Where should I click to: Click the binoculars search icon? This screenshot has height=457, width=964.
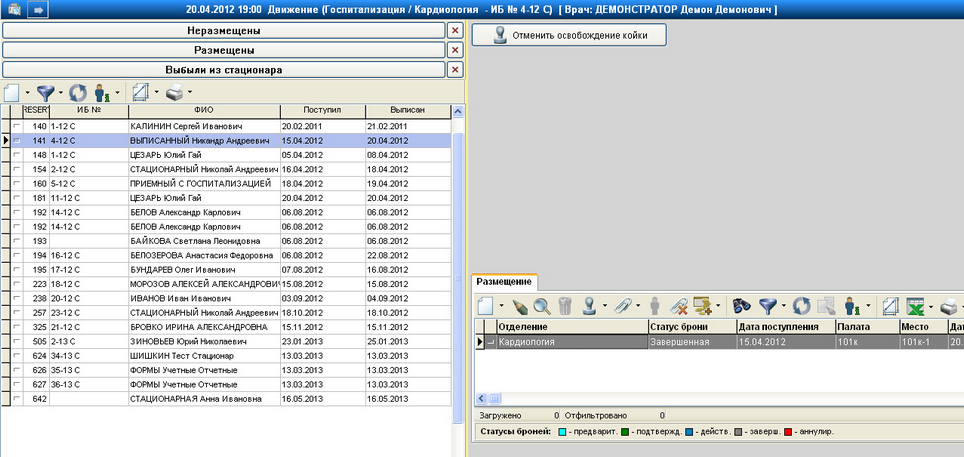coord(743,304)
